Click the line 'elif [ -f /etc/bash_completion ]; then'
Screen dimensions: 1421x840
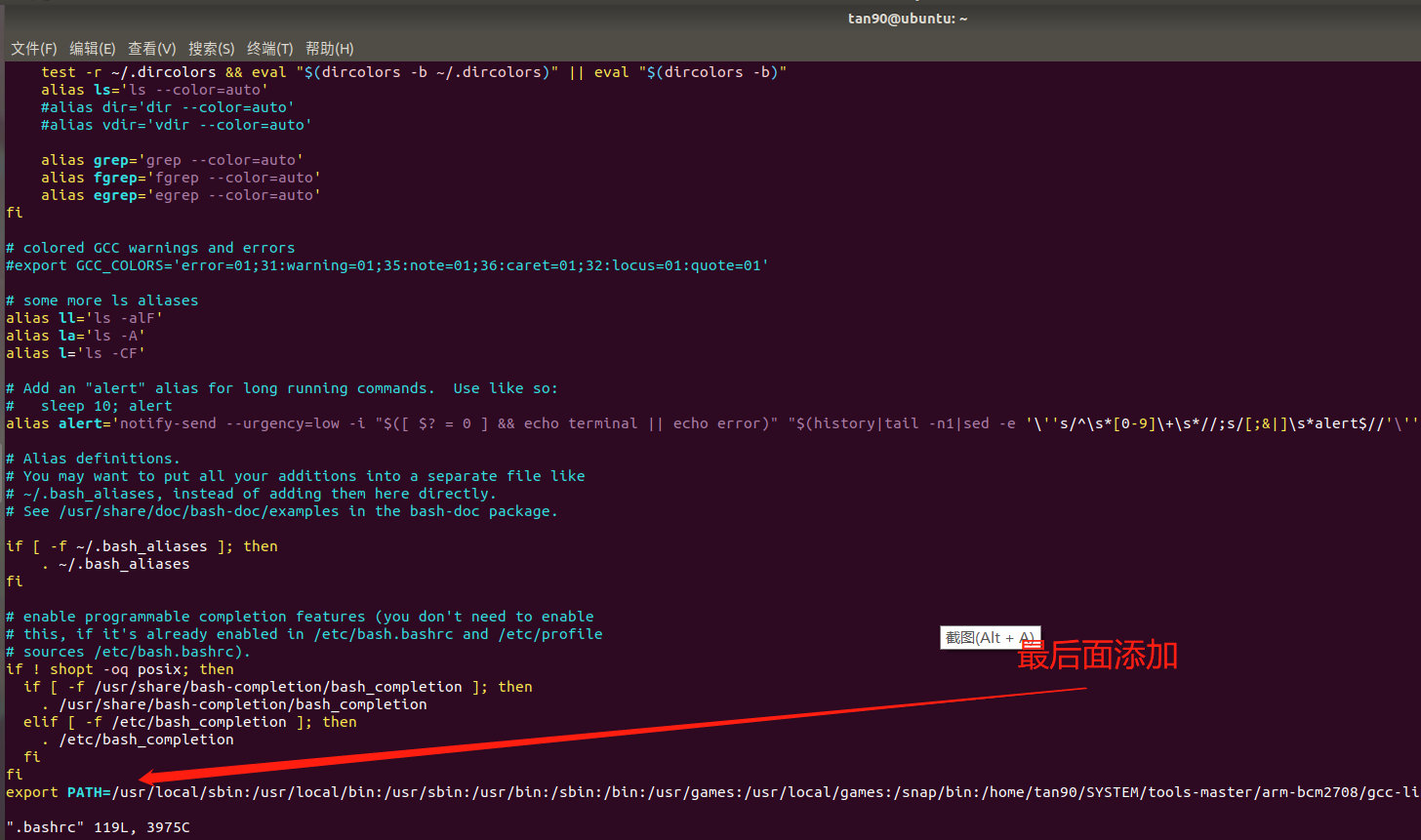point(190,722)
